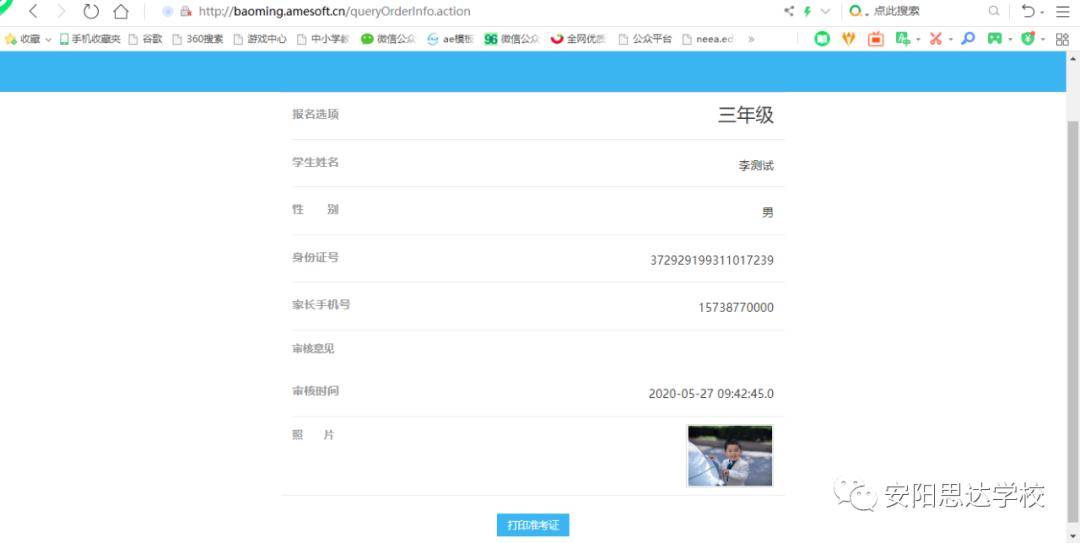Reload the page with the refresh icon
Screen dimensions: 1080x543
[x=91, y=12]
